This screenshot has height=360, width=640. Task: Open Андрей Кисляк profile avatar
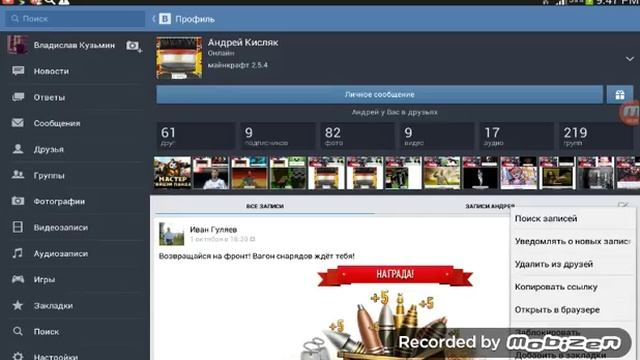179,58
